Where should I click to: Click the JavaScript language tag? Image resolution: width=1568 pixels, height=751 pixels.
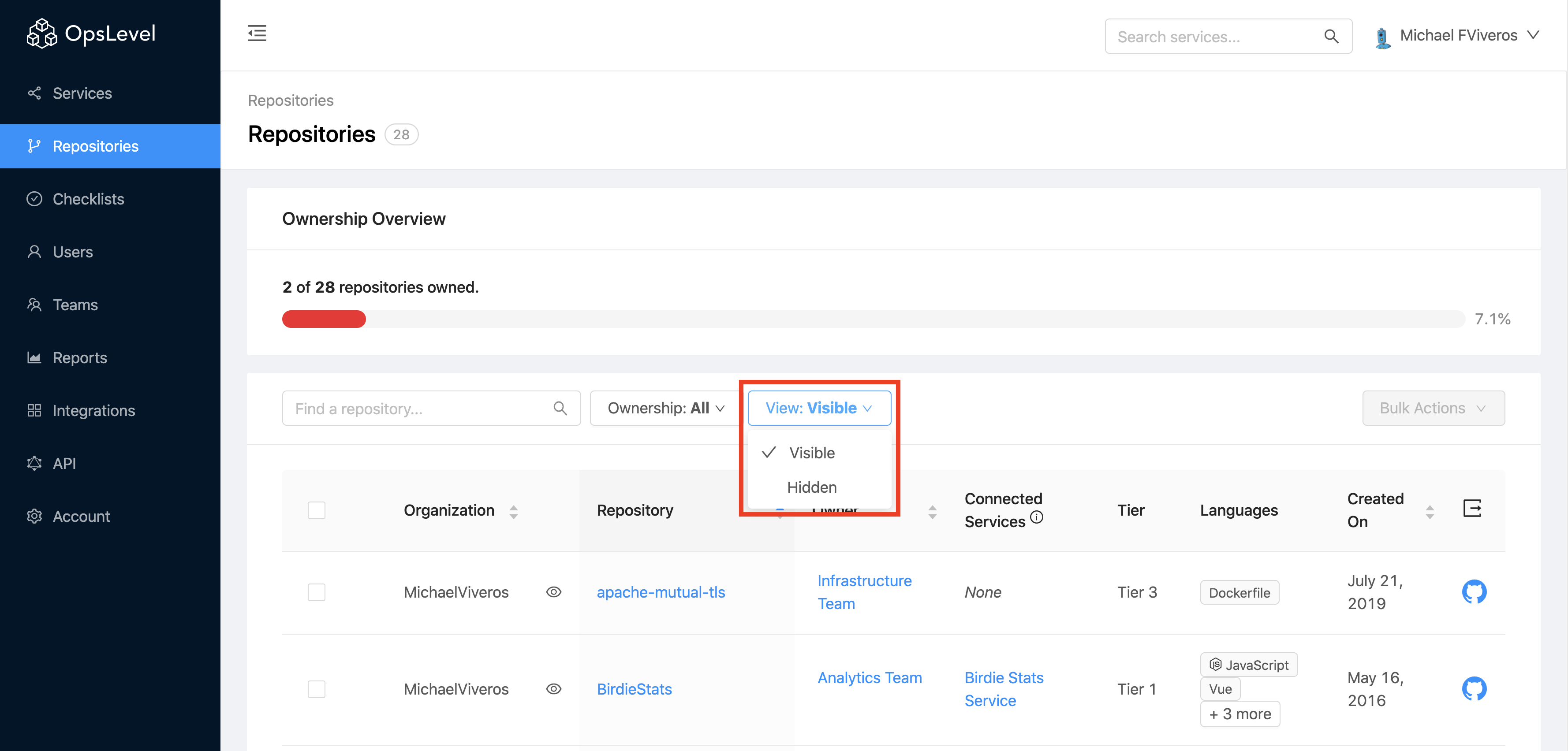tap(1248, 665)
